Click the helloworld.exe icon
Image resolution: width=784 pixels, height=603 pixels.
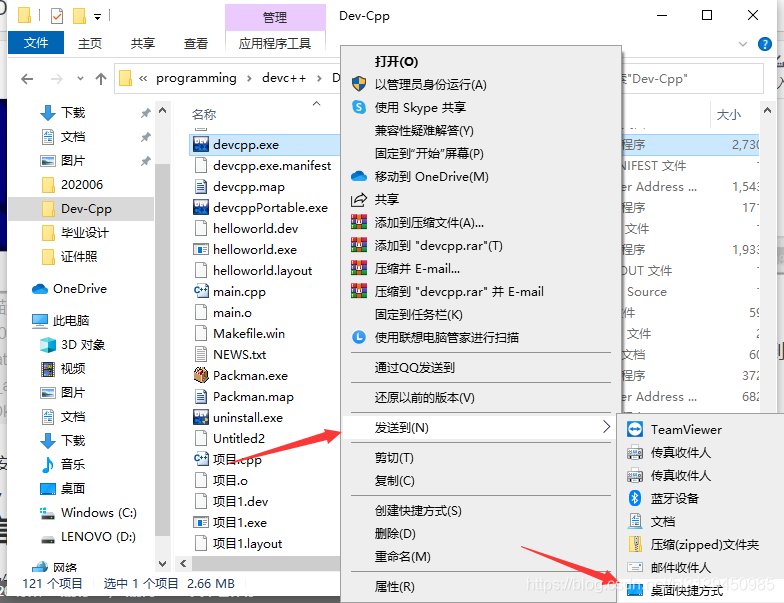[201, 249]
